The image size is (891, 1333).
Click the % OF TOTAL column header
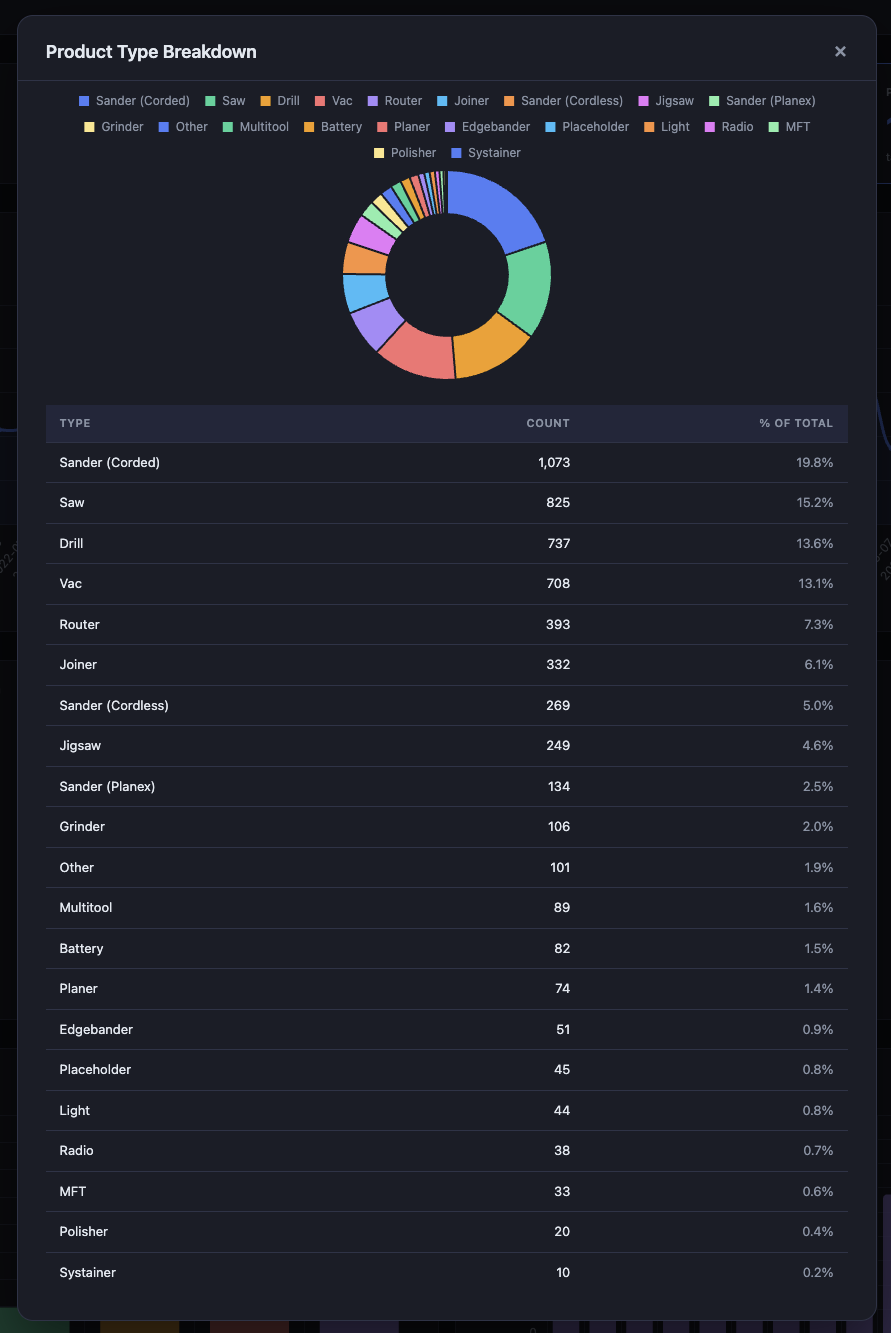click(x=796, y=423)
